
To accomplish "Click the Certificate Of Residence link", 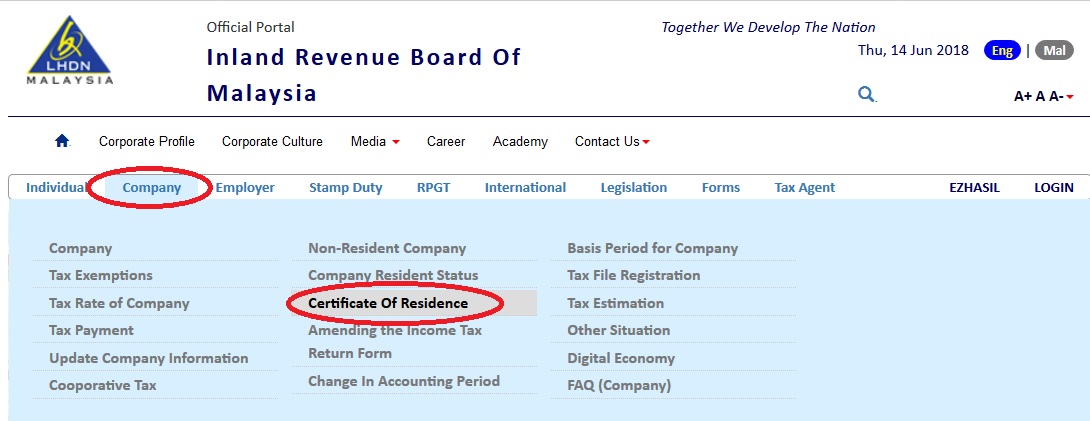I will 388,303.
